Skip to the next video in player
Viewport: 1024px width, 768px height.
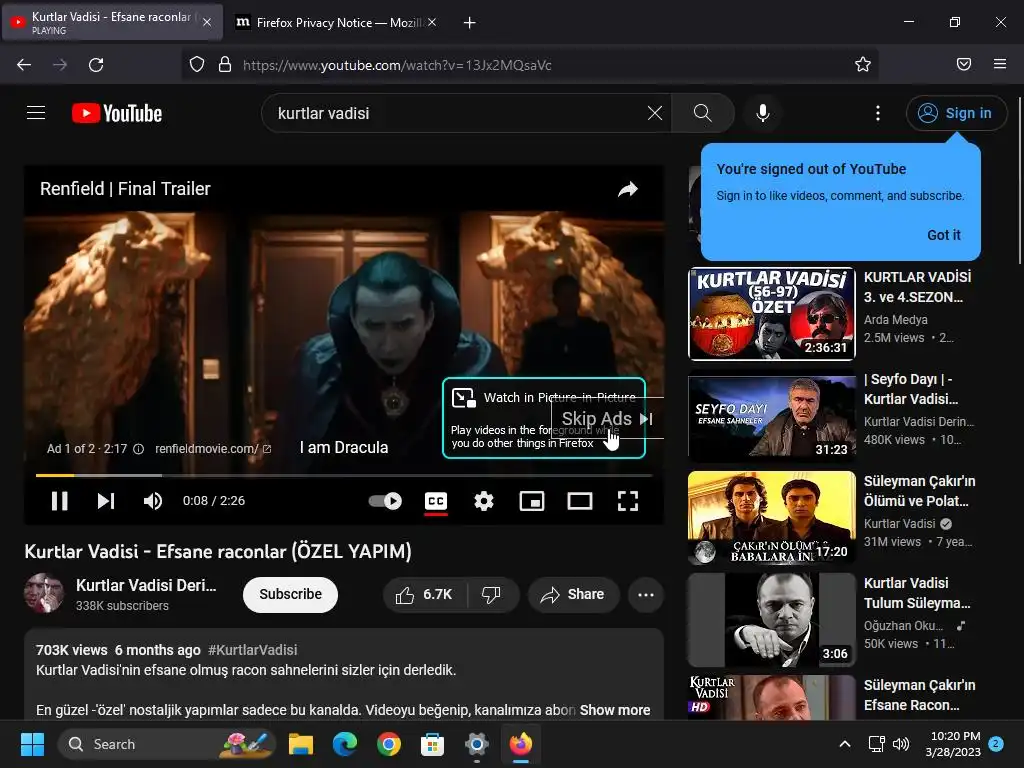coord(106,501)
